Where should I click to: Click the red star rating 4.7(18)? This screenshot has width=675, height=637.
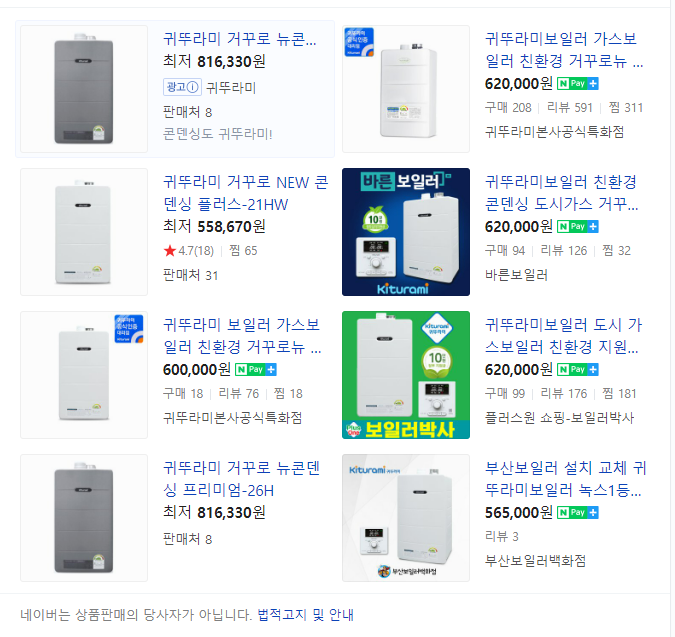tap(189, 250)
